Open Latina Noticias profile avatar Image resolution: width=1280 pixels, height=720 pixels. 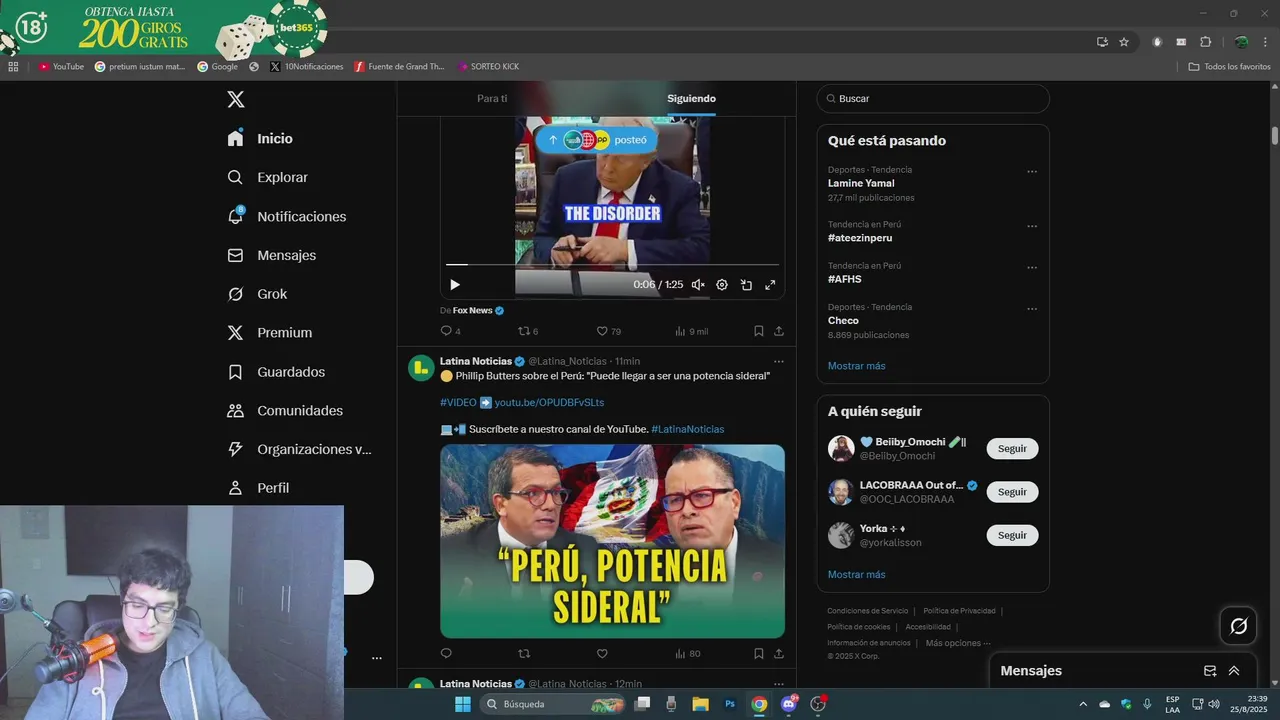tap(421, 368)
